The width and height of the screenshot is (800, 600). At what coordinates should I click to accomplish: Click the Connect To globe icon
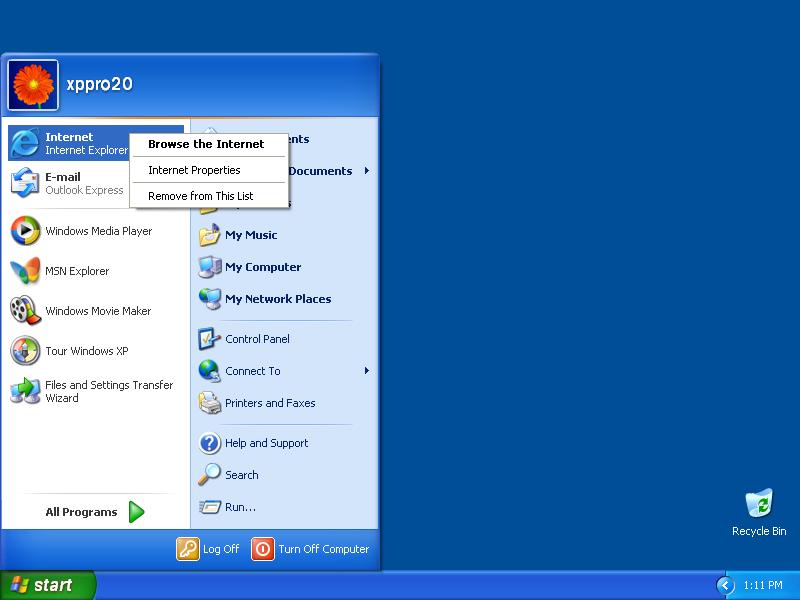tap(210, 371)
